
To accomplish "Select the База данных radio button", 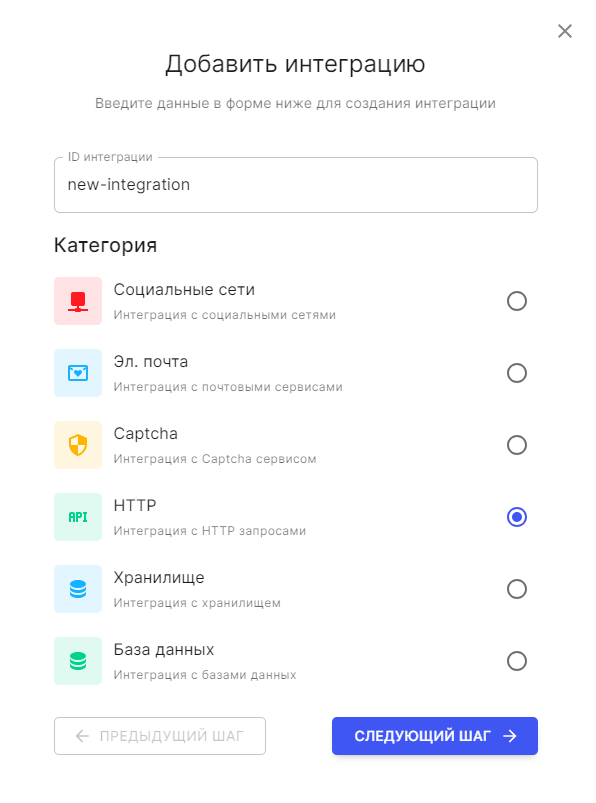I will [x=517, y=661].
